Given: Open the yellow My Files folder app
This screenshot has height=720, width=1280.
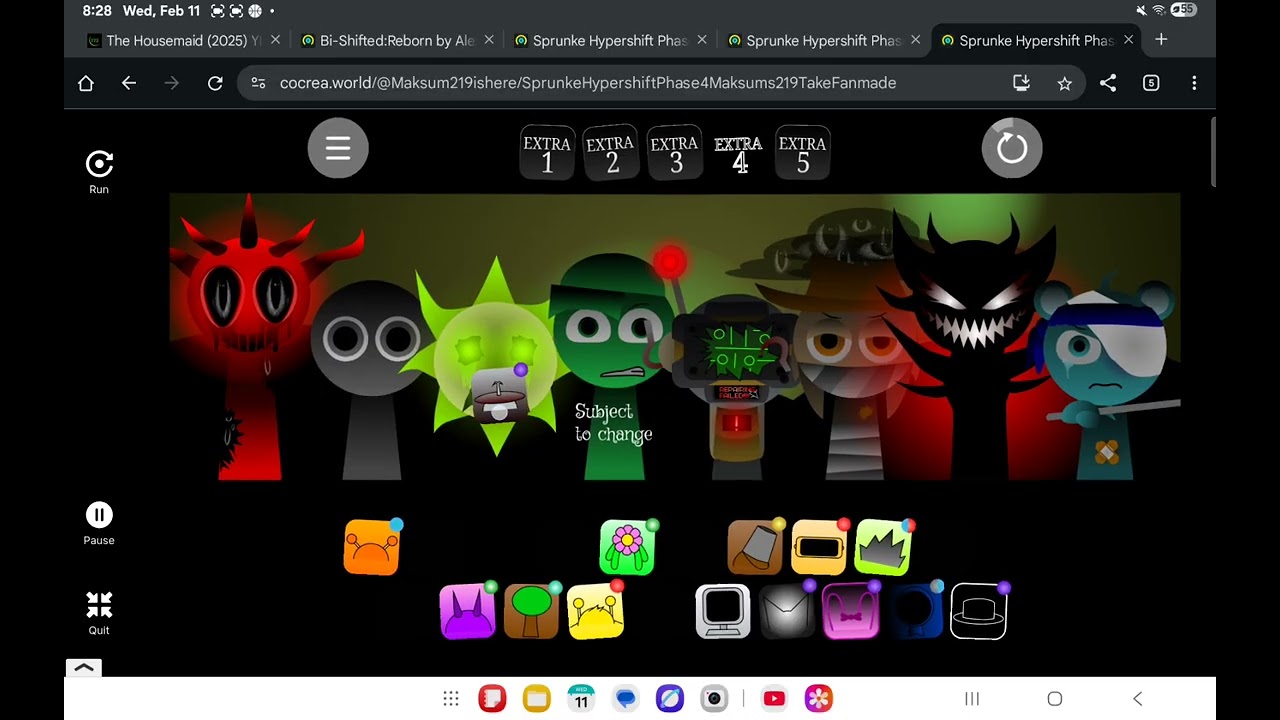Looking at the screenshot, I should click(x=537, y=699).
